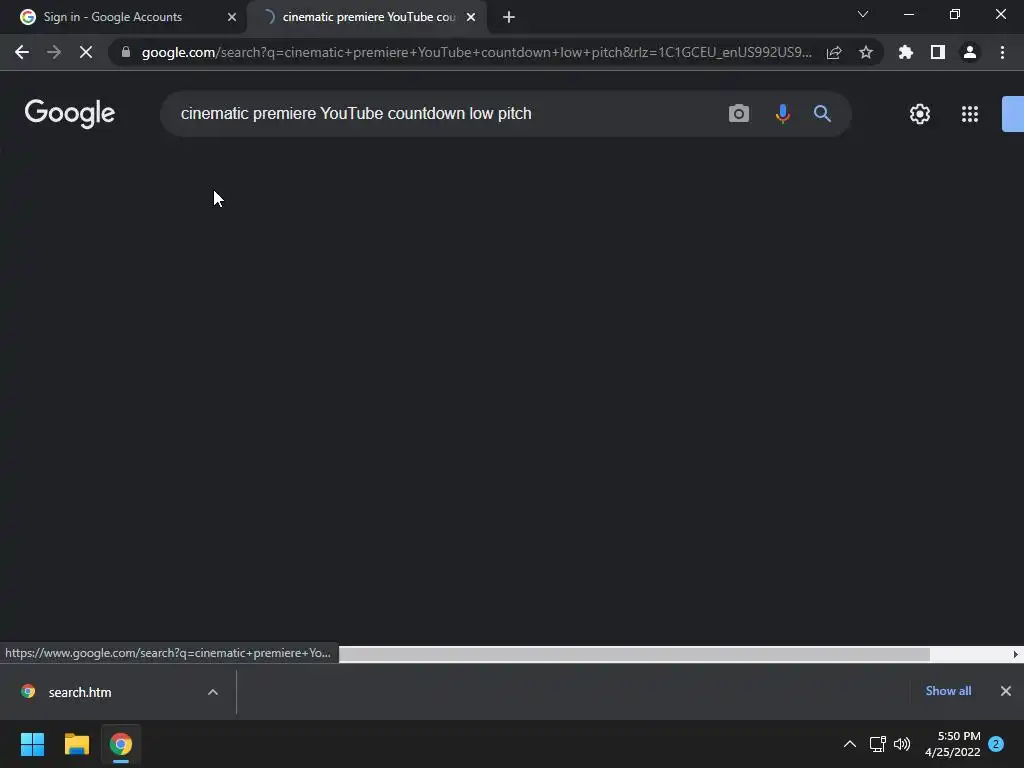Click the Google logo
Viewport: 1024px width, 768px height.
(70, 114)
